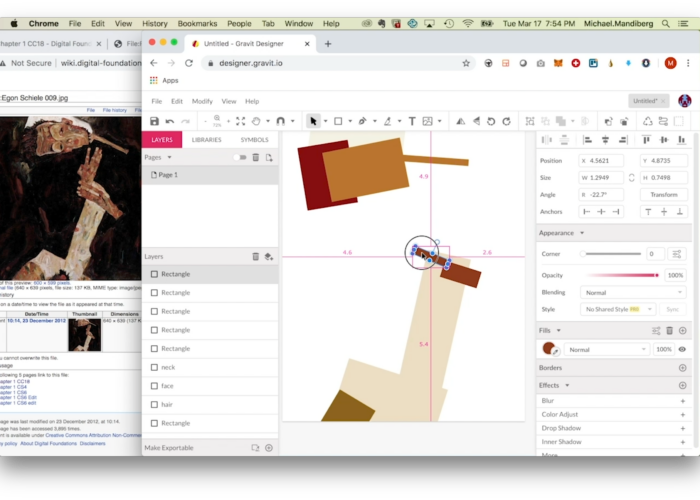
Task: Expand the Fills section arrow
Action: click(558, 330)
